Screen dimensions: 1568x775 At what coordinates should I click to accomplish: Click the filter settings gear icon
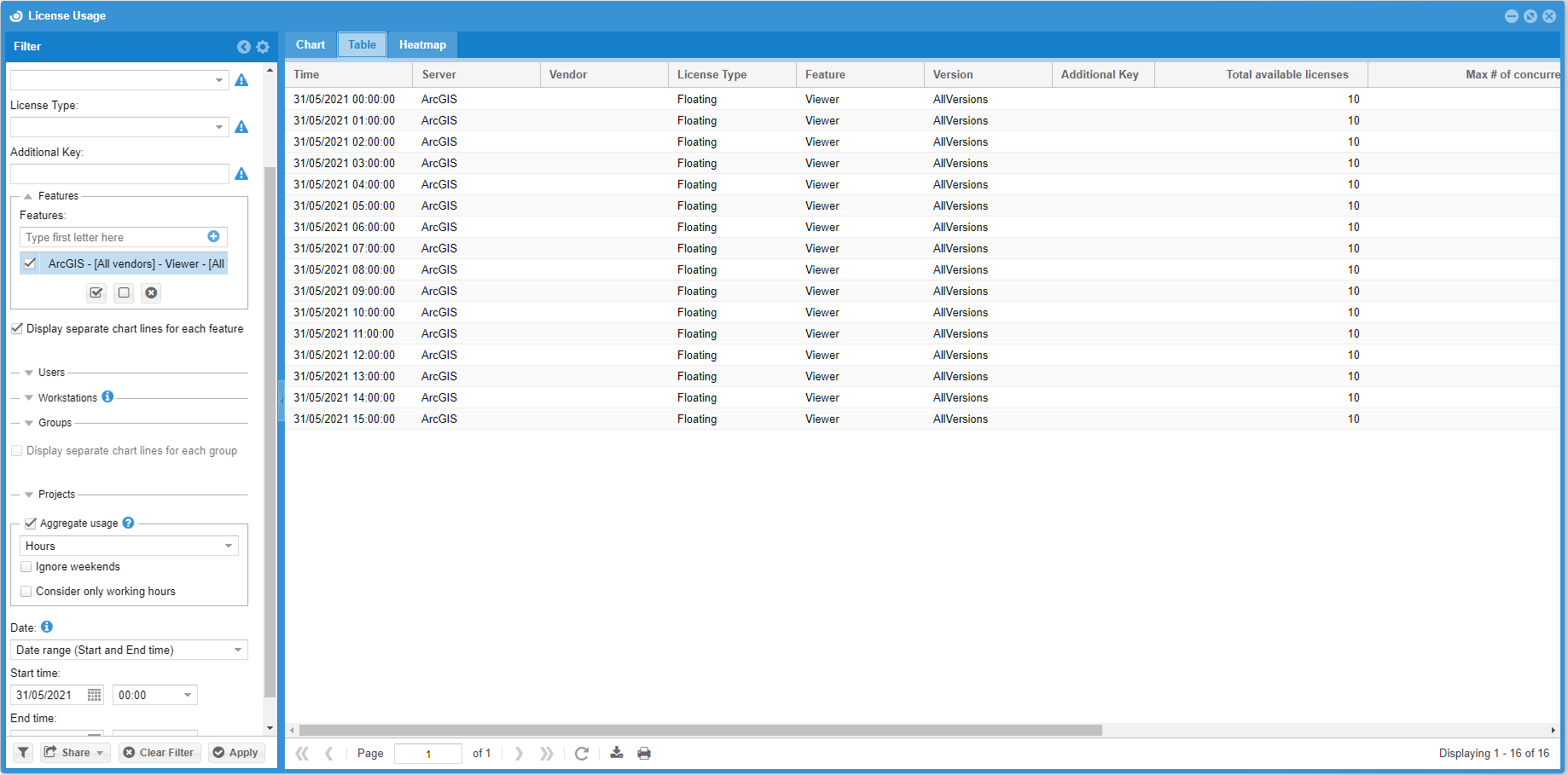coord(263,47)
